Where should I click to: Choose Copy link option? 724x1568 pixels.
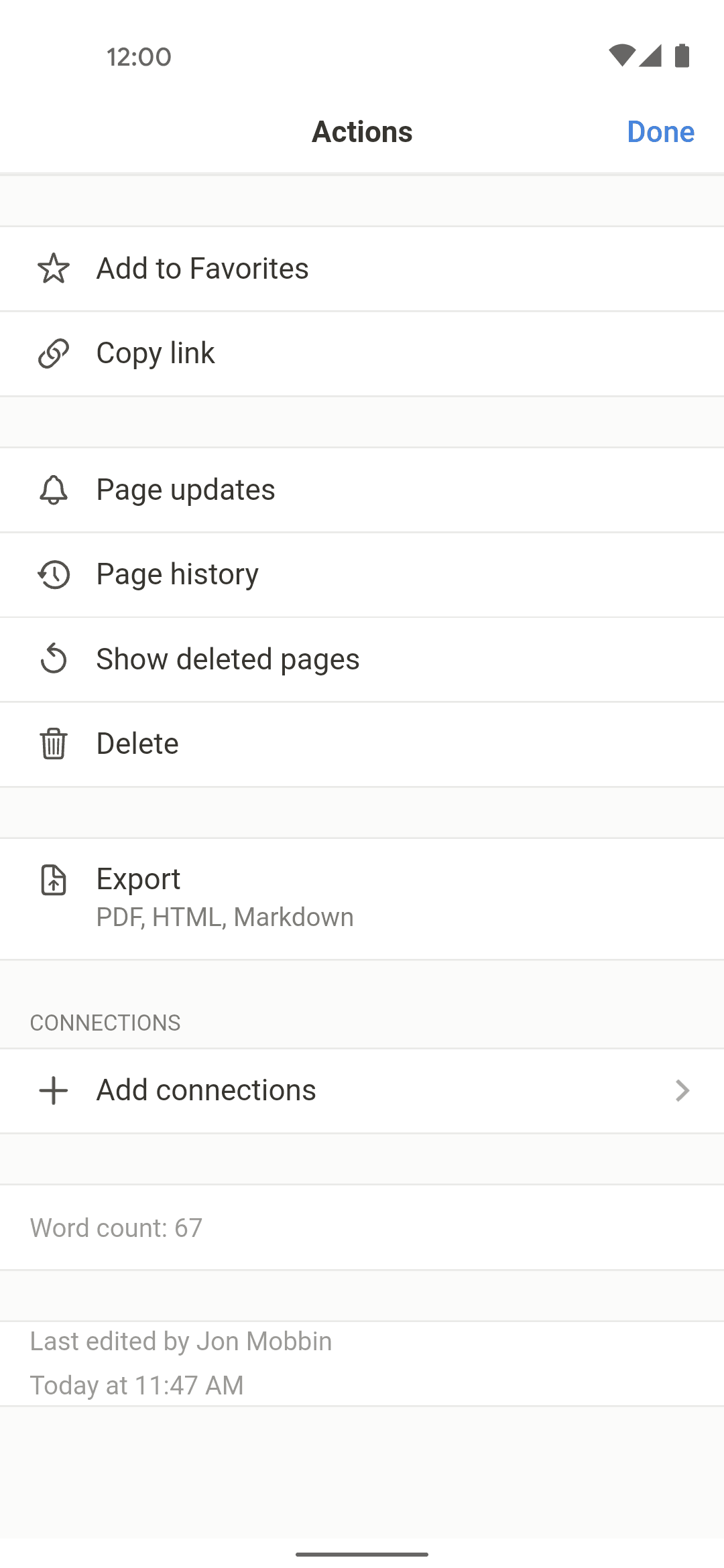(156, 353)
